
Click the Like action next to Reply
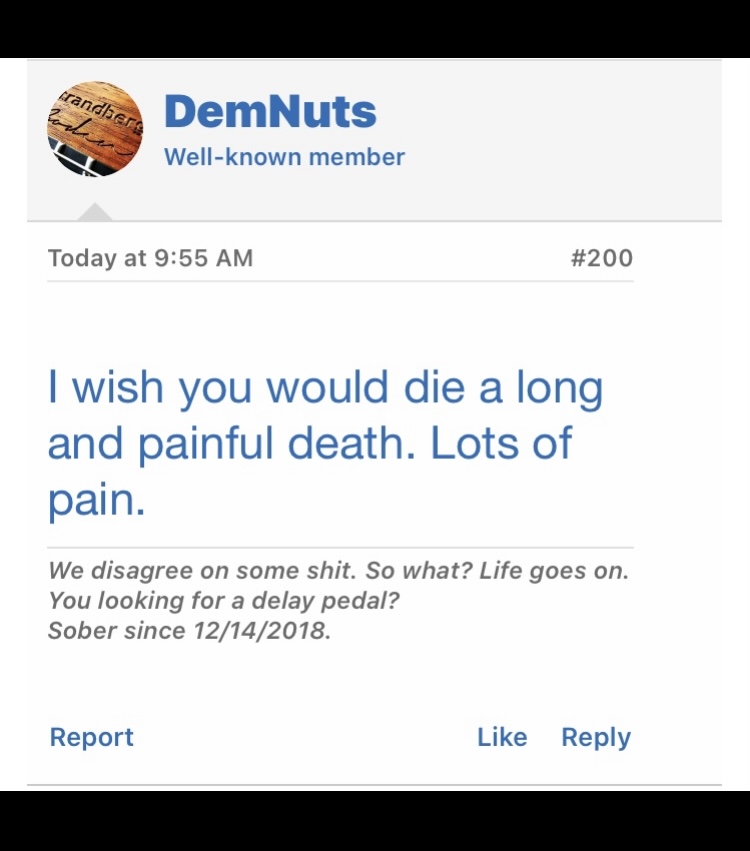503,737
